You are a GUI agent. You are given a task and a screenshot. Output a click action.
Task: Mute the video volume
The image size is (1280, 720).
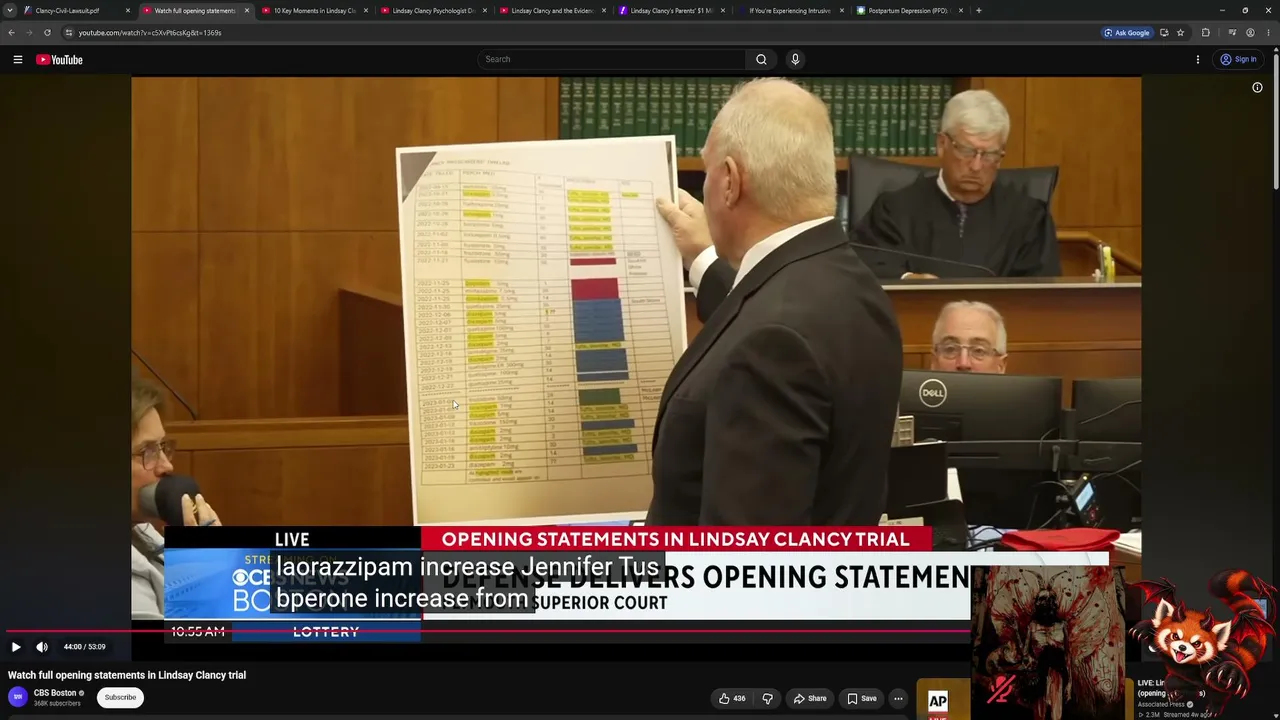(42, 647)
